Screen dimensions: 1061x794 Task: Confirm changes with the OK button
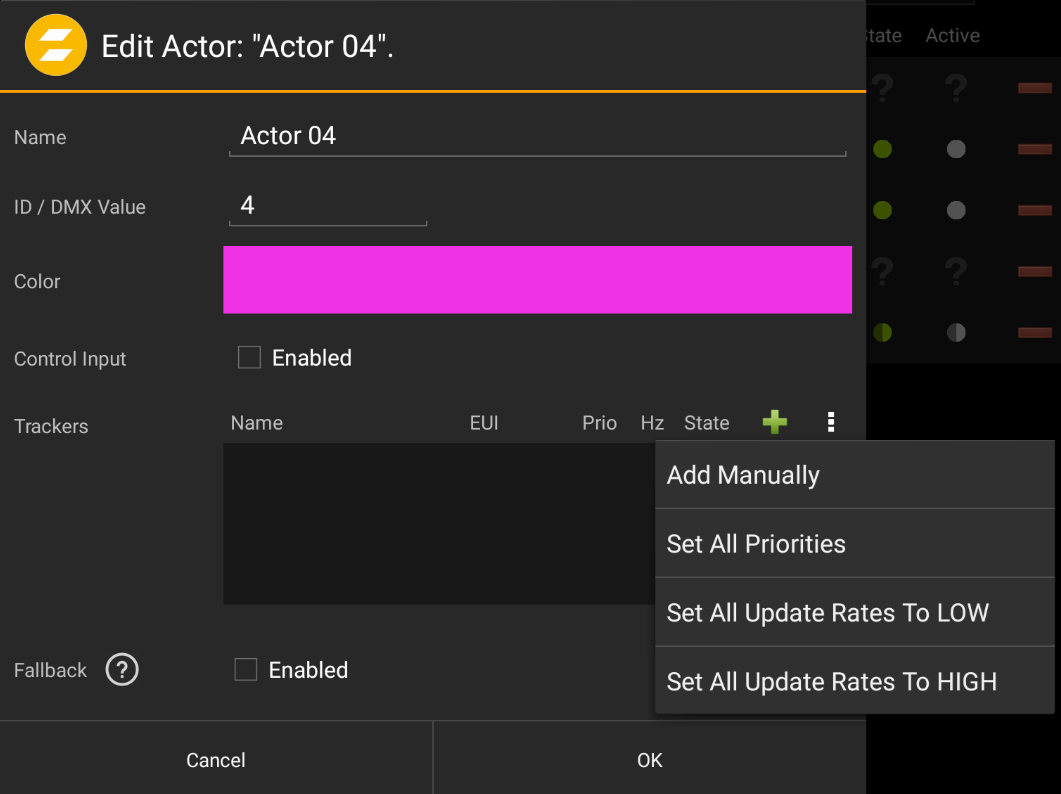click(x=649, y=760)
